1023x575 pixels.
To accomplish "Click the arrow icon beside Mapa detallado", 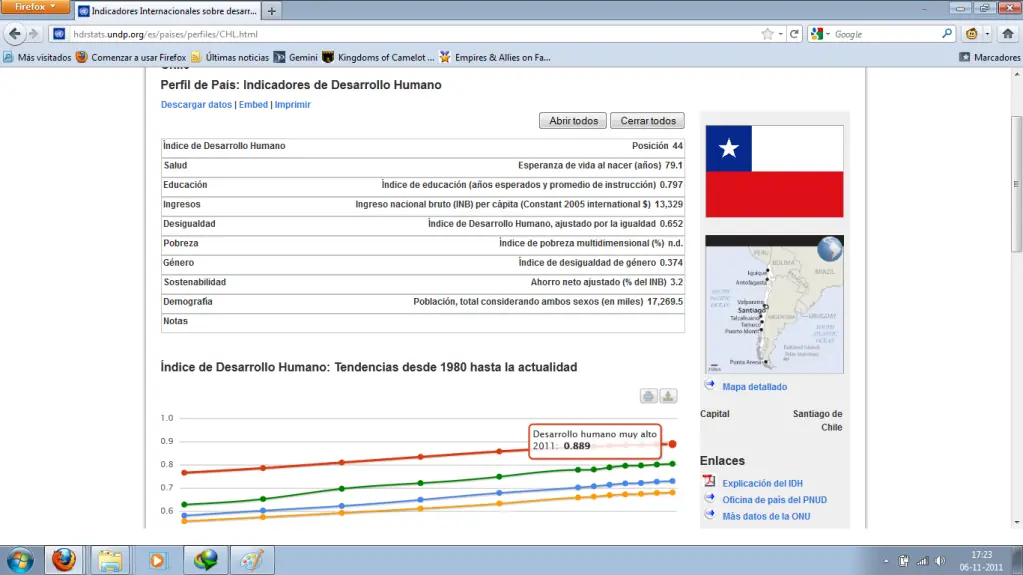I will 710,385.
